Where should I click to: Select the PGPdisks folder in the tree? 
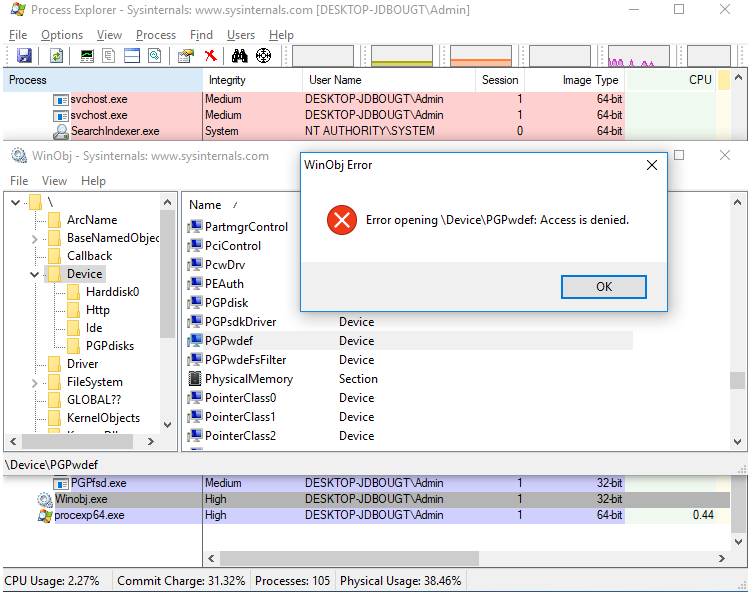(109, 346)
